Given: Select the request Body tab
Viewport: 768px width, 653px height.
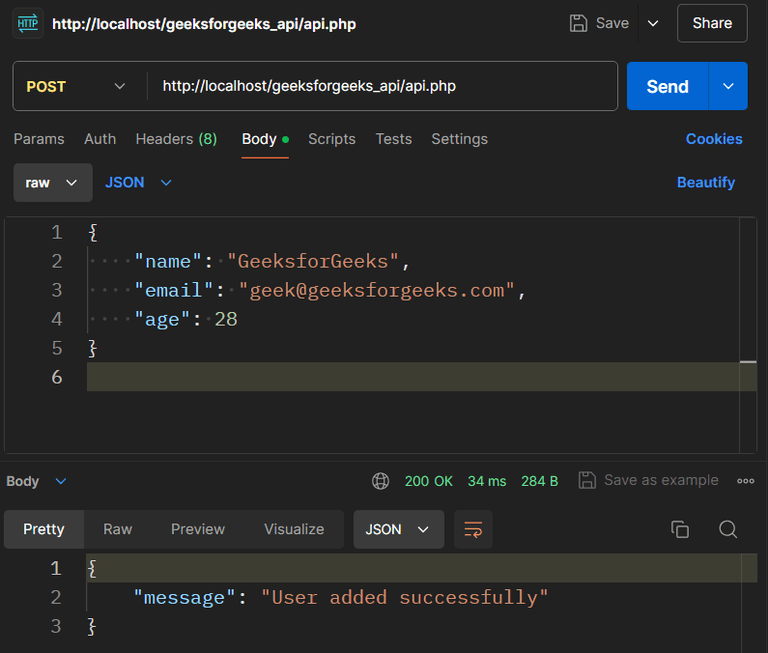Looking at the screenshot, I should point(265,139).
